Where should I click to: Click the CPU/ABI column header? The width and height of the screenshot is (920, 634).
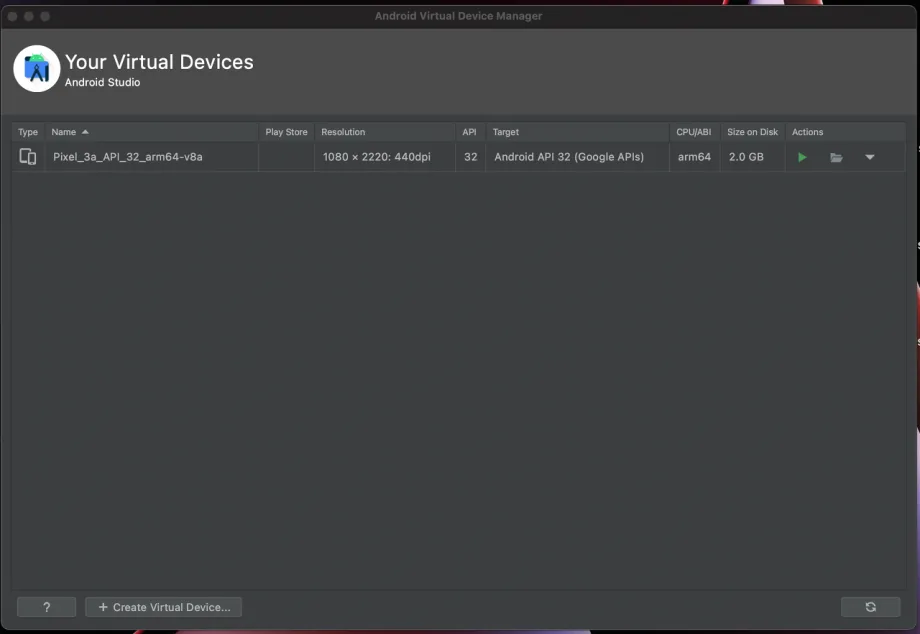click(x=694, y=132)
